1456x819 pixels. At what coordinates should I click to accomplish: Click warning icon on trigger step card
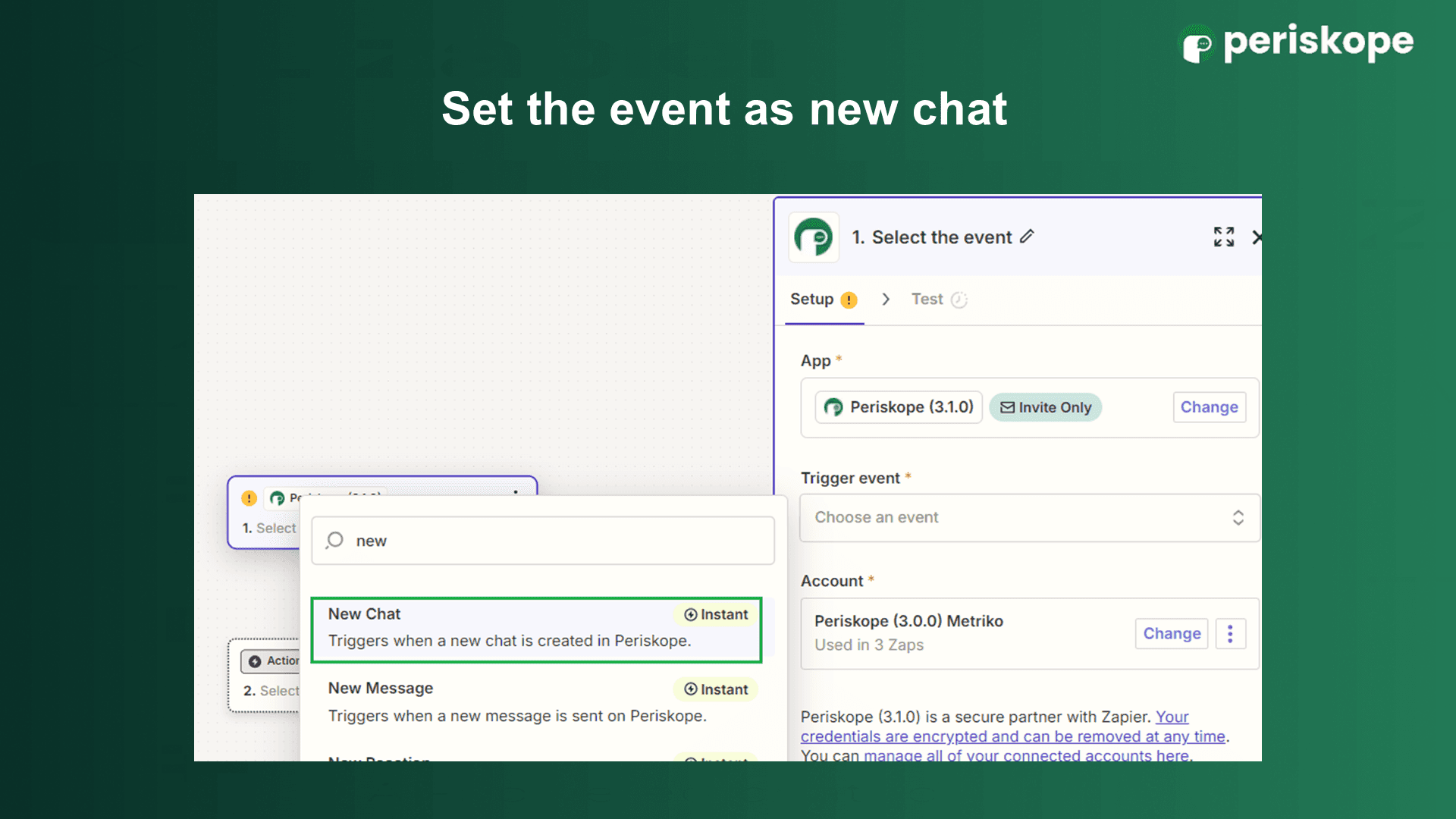tap(249, 498)
